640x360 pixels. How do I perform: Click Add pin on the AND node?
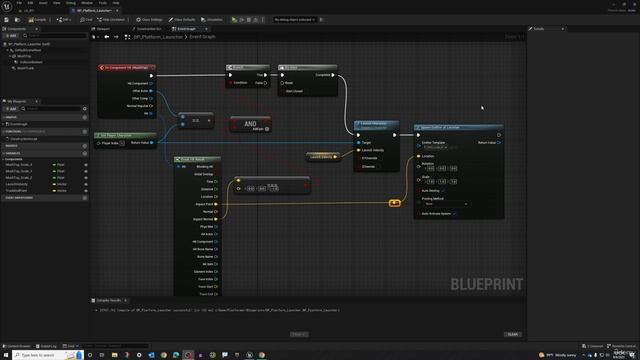260,129
